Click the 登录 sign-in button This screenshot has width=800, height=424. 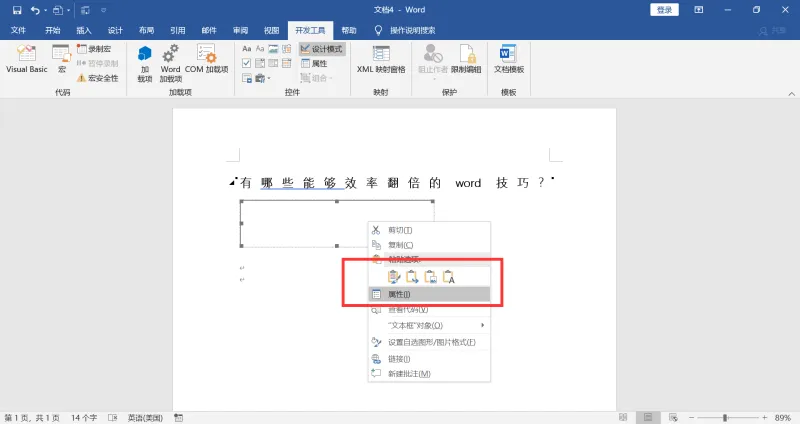click(664, 10)
